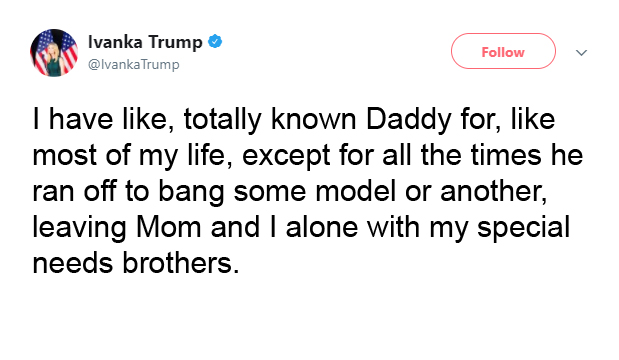Click the word "Daddy" in the tweet
The height and width of the screenshot is (360, 619).
[409, 120]
